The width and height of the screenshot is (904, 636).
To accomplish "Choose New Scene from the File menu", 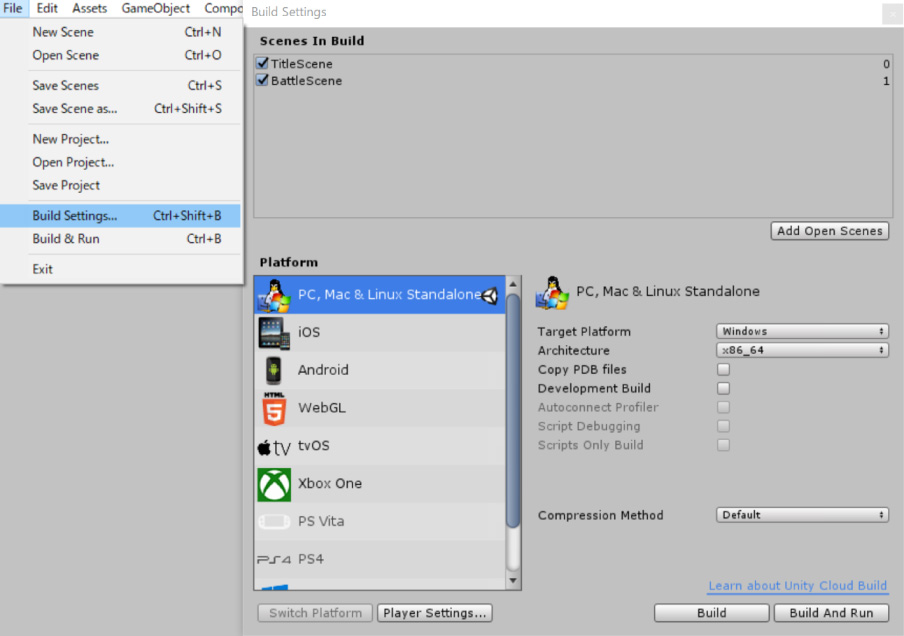I will (120, 32).
